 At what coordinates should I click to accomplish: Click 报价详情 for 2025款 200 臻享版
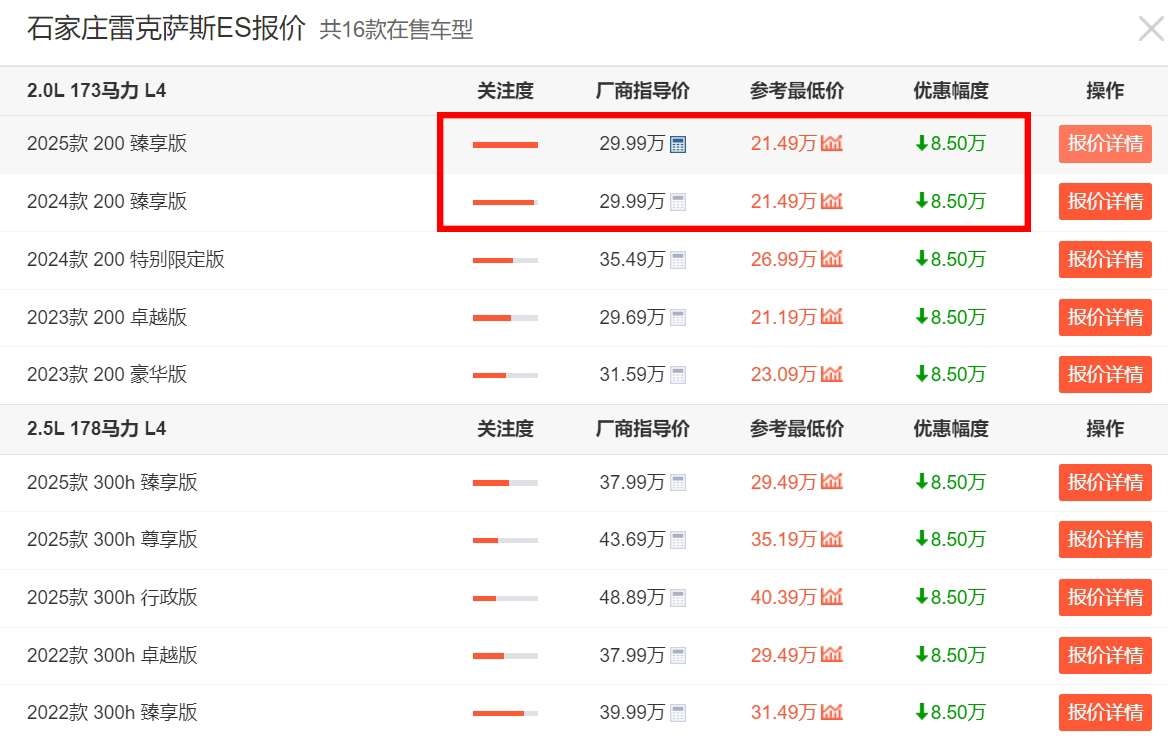pos(1105,144)
